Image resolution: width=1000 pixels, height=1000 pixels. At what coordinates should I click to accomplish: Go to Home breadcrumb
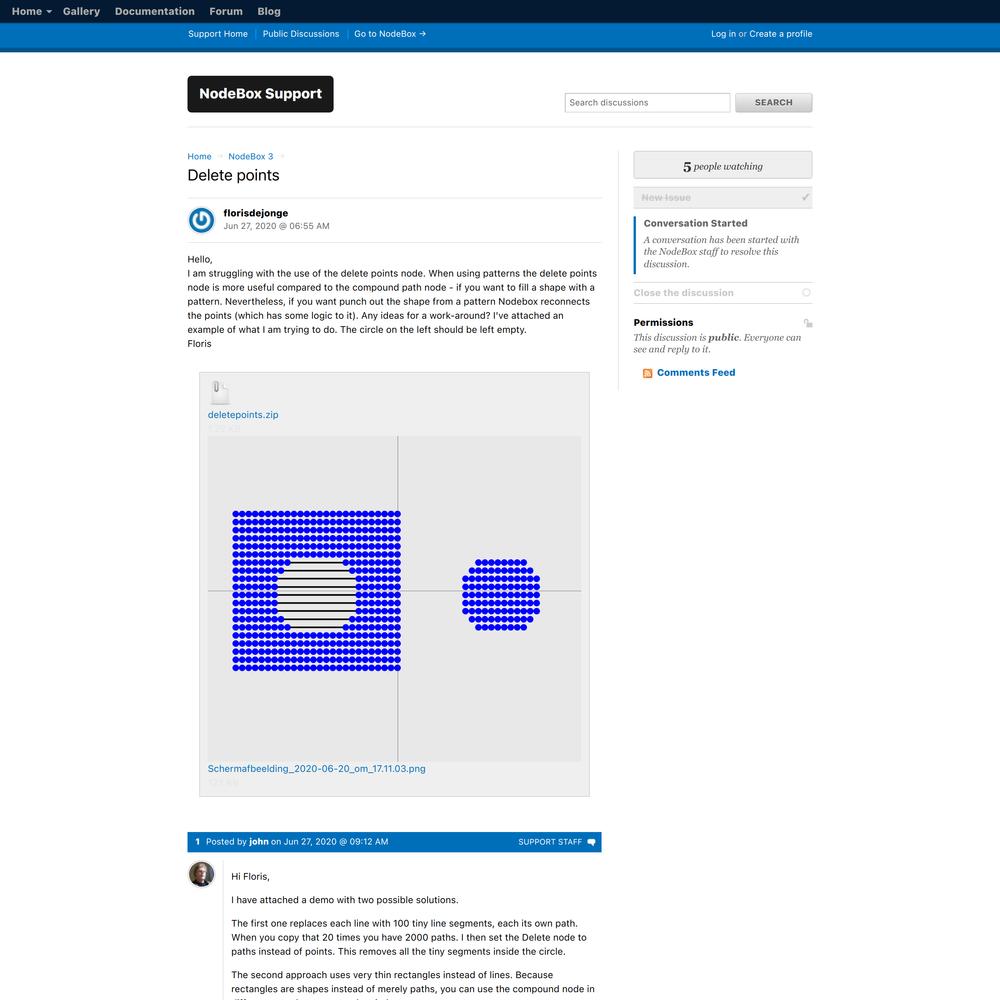(x=199, y=156)
